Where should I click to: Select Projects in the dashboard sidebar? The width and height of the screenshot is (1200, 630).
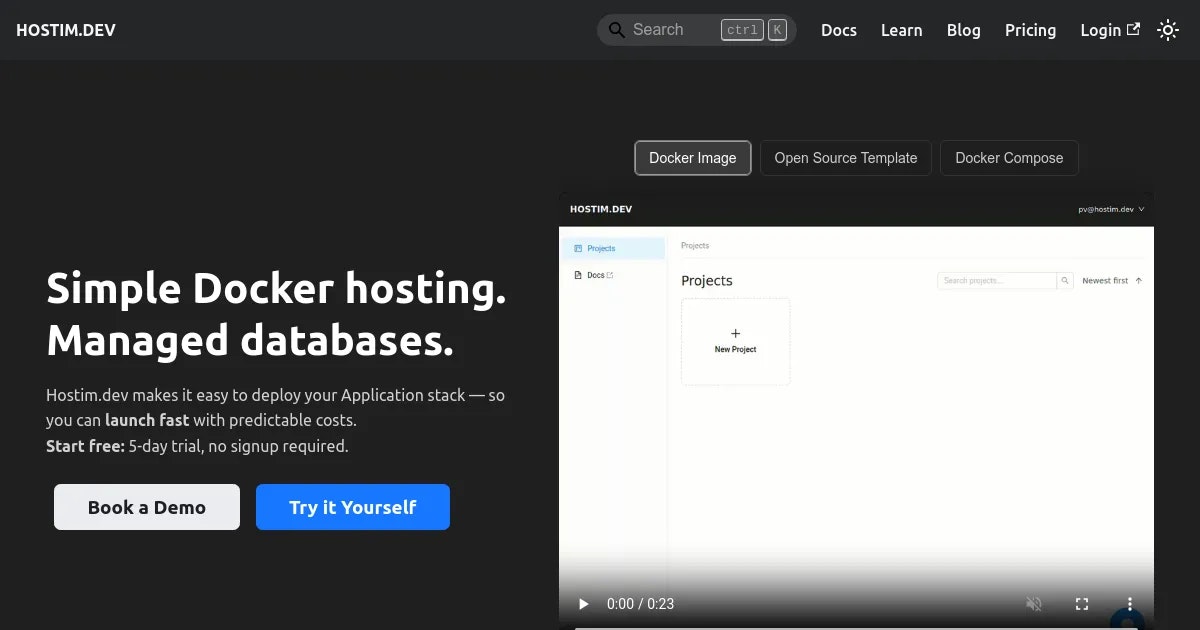(601, 248)
